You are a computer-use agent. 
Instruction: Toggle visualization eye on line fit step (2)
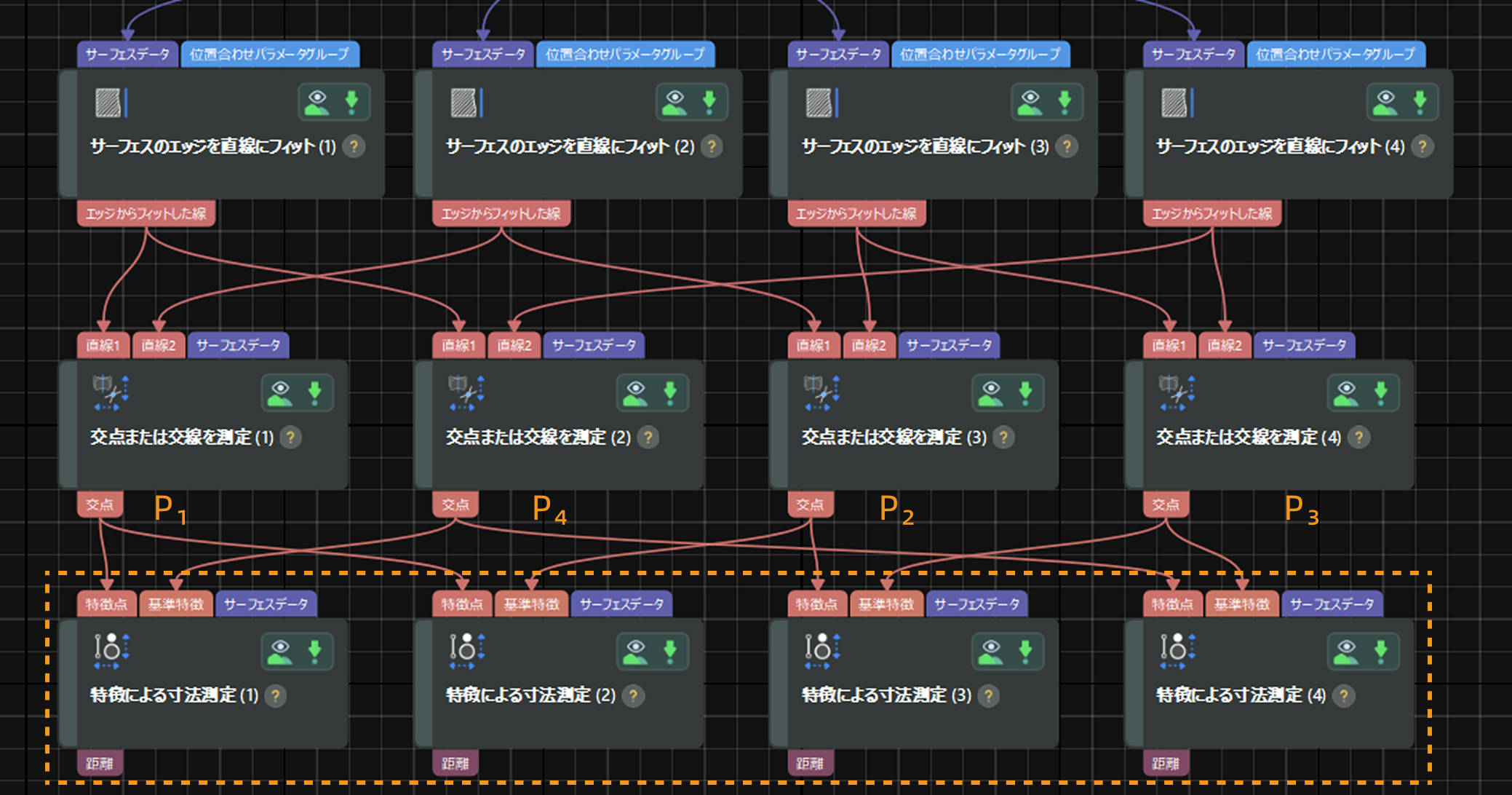[x=675, y=103]
